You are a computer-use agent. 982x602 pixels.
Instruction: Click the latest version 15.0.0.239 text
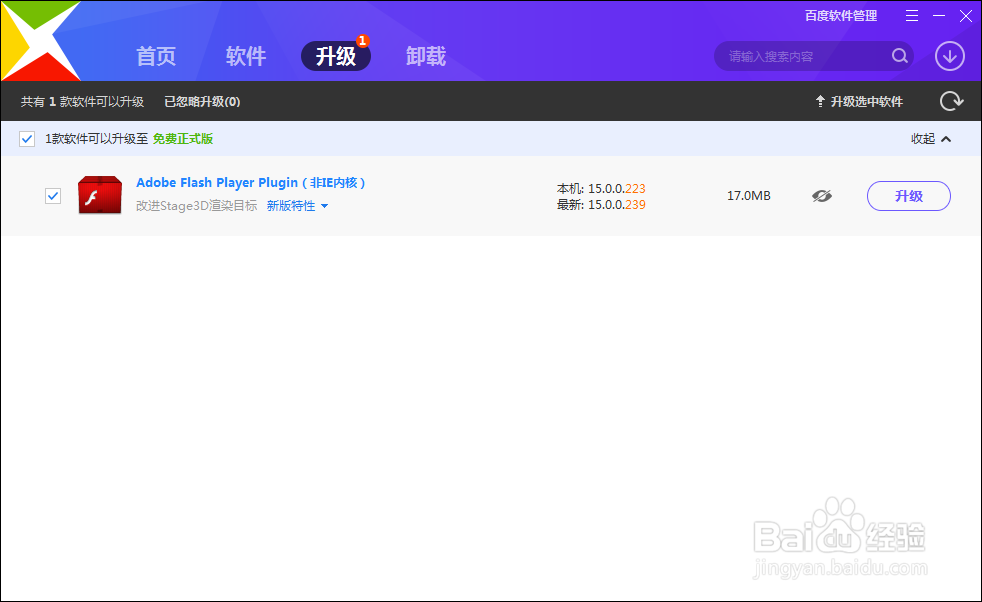601,205
